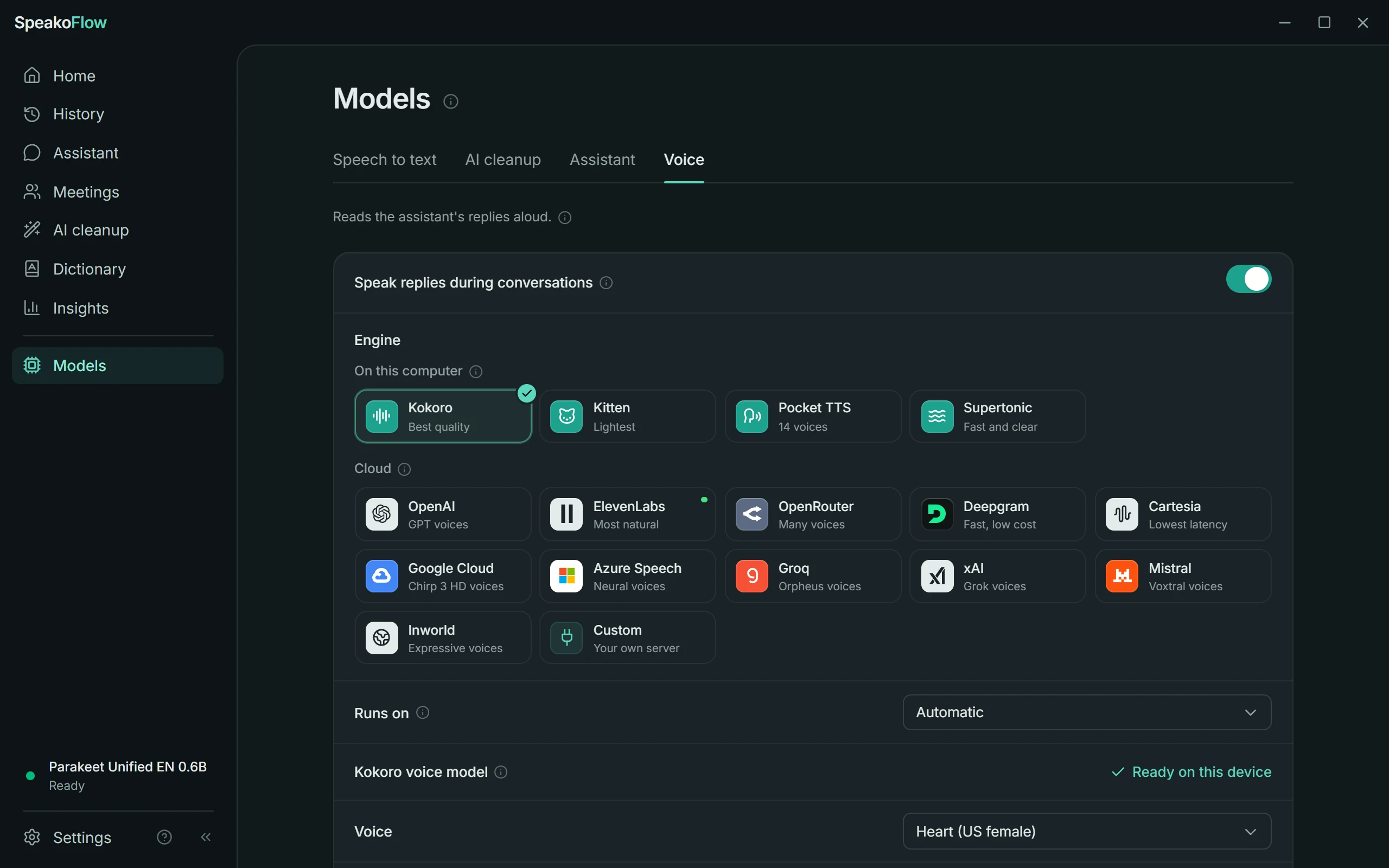The image size is (1389, 868).
Task: Choose the Google Cloud engine card
Action: (443, 576)
